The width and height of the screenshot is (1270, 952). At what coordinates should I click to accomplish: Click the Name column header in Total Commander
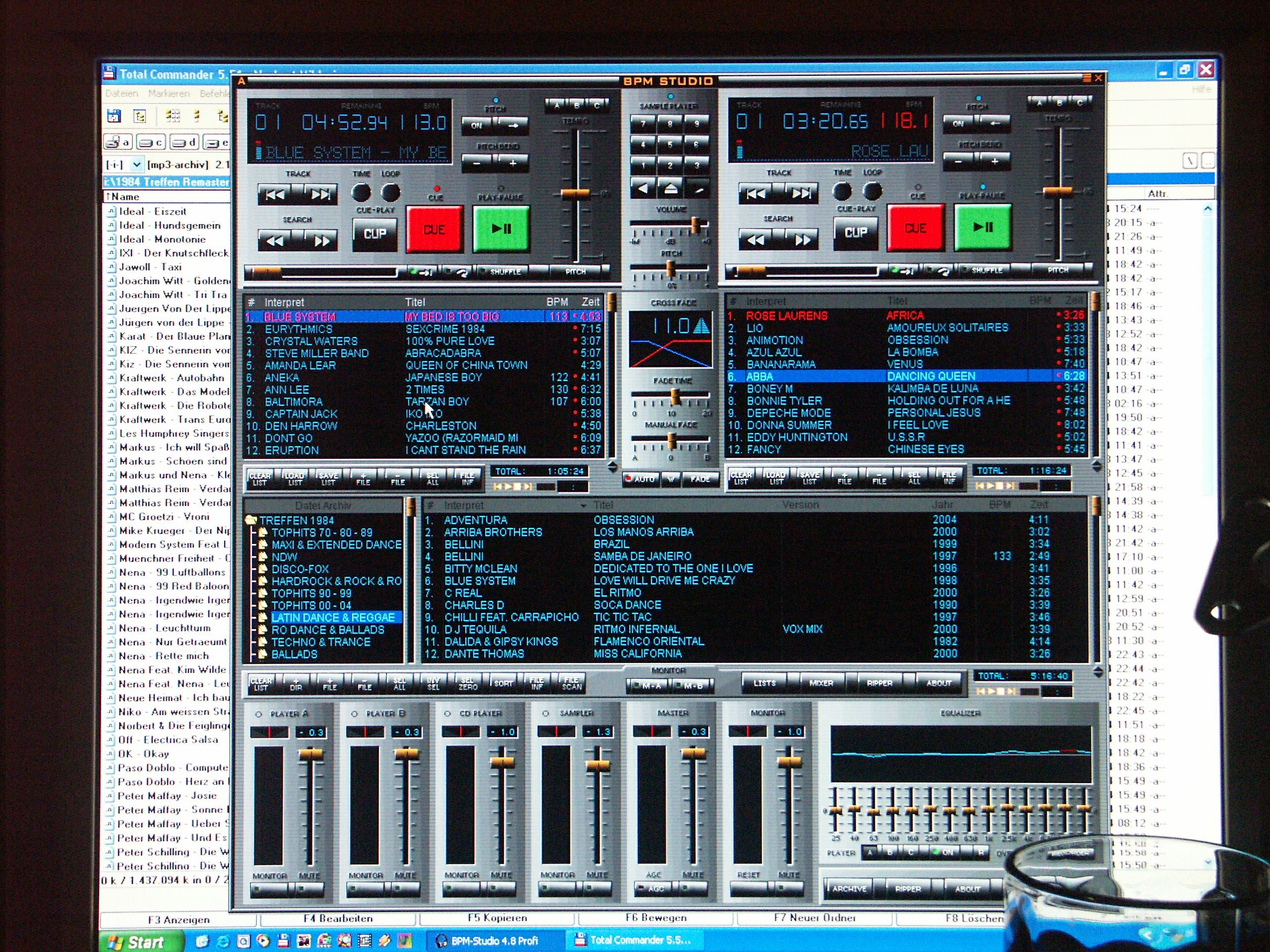pyautogui.click(x=167, y=196)
